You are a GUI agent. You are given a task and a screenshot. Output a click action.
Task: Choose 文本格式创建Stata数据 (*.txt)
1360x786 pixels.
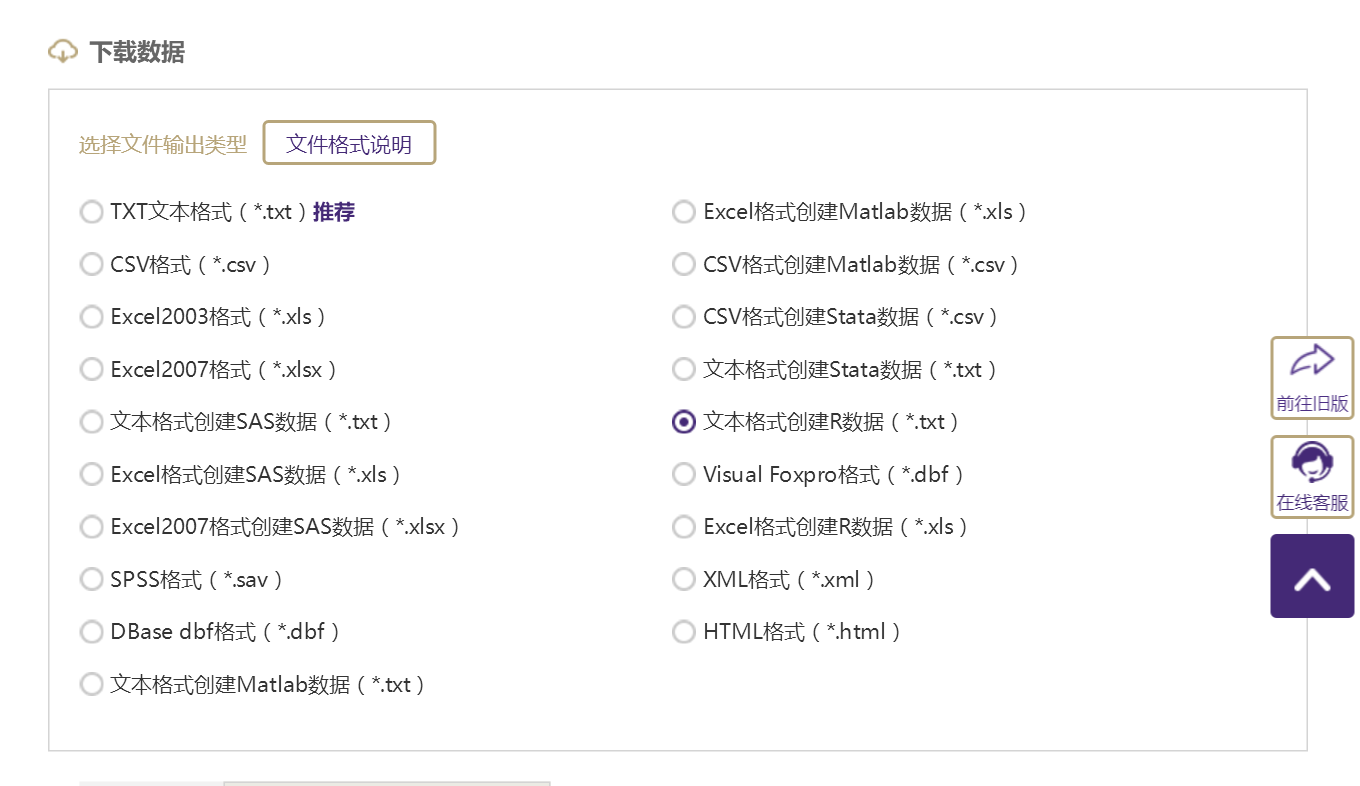[683, 369]
